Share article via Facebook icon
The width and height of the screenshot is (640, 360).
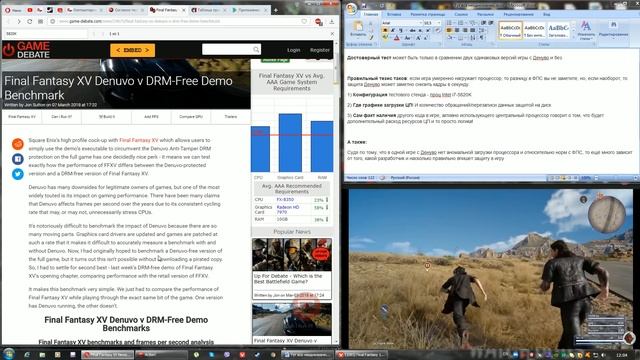click(x=18, y=159)
